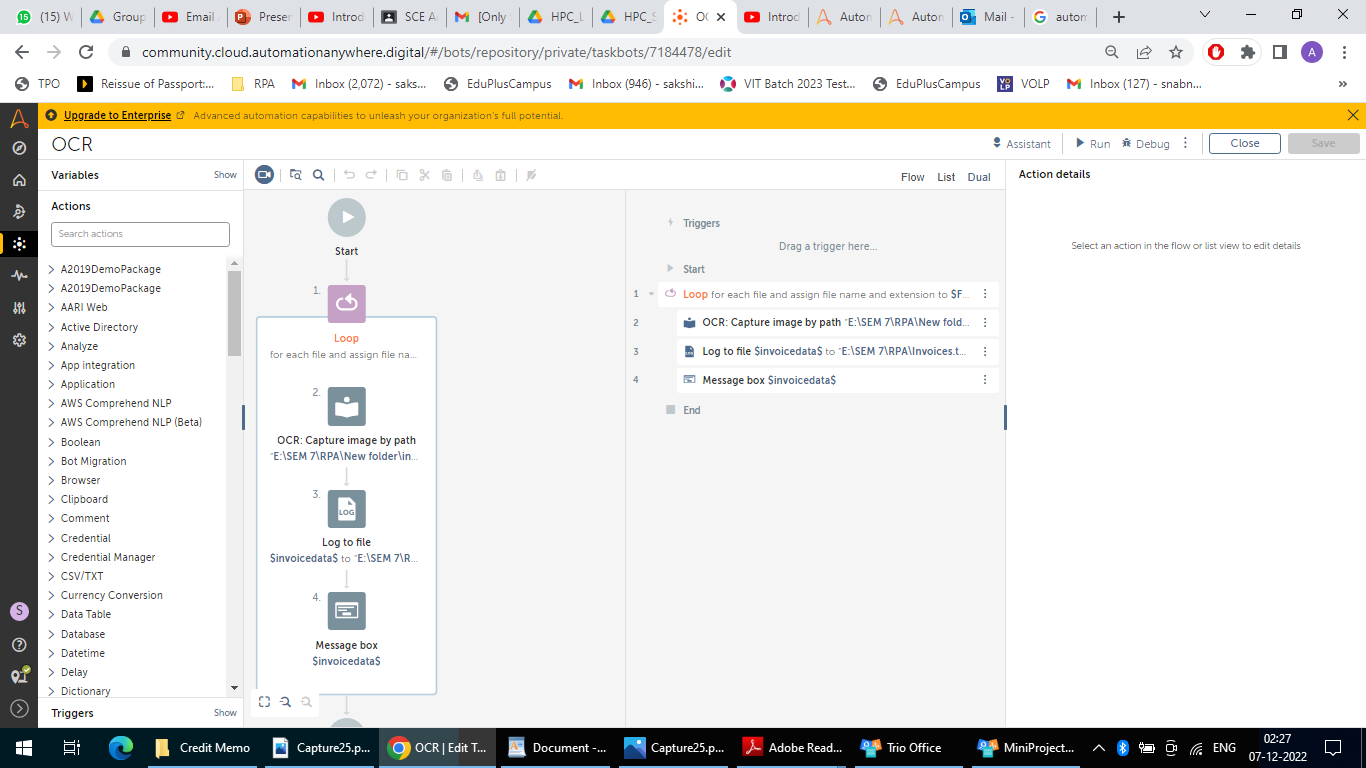Run the OCR bot
The width and height of the screenshot is (1366, 768).
1092,143
